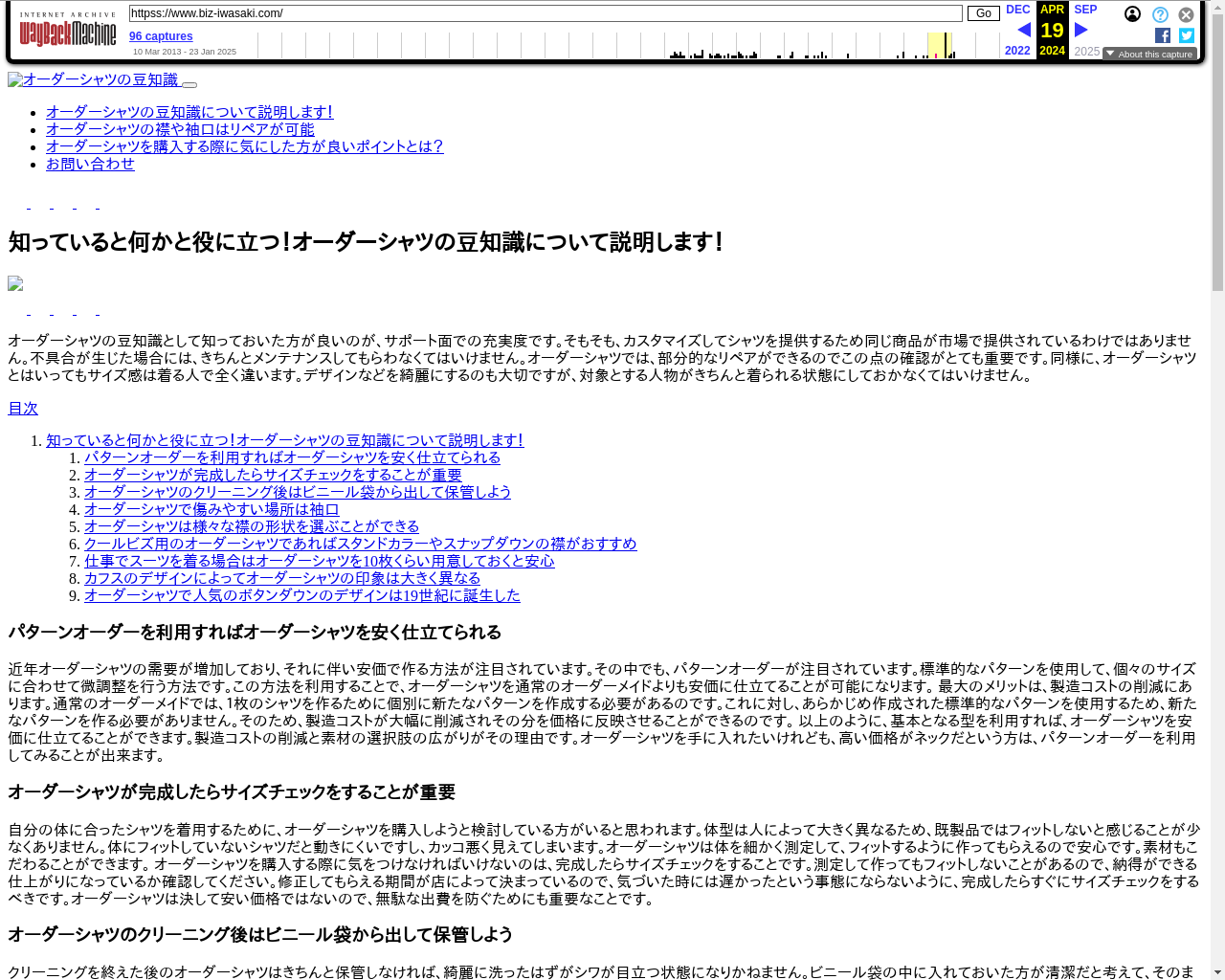Toggle the 目次 table of contents

coord(23,409)
